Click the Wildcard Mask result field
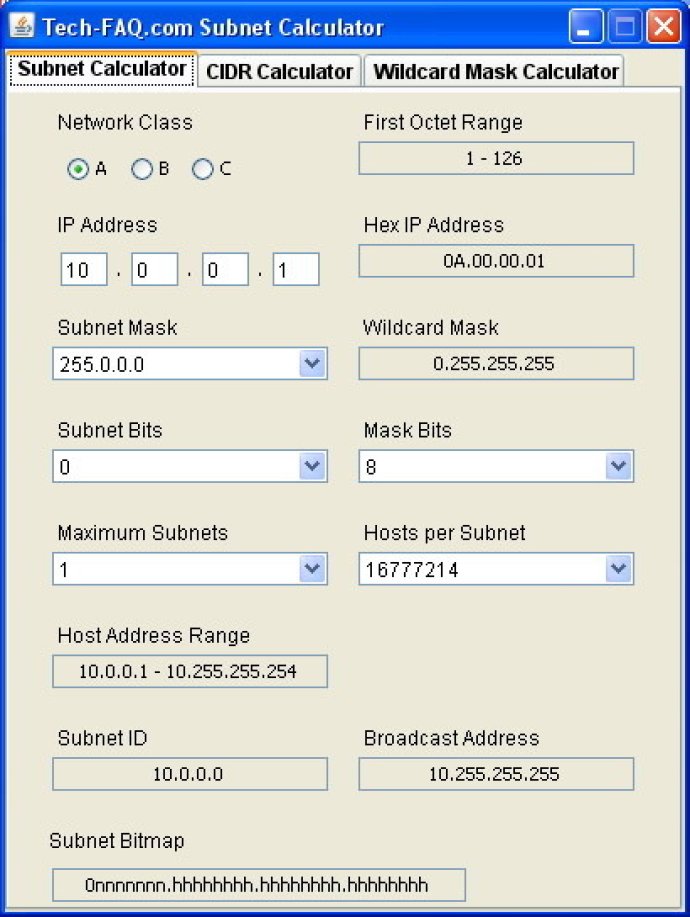The width and height of the screenshot is (690, 917). click(x=496, y=363)
